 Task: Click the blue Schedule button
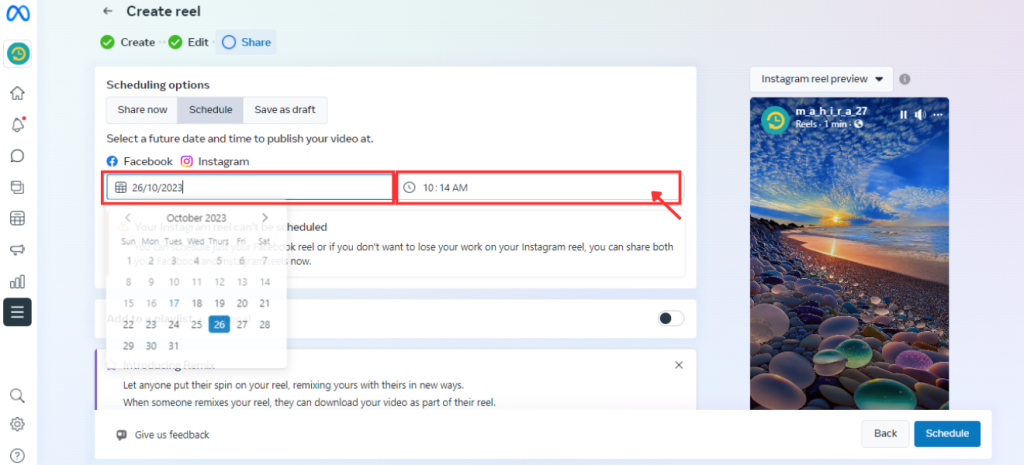pyautogui.click(x=947, y=434)
